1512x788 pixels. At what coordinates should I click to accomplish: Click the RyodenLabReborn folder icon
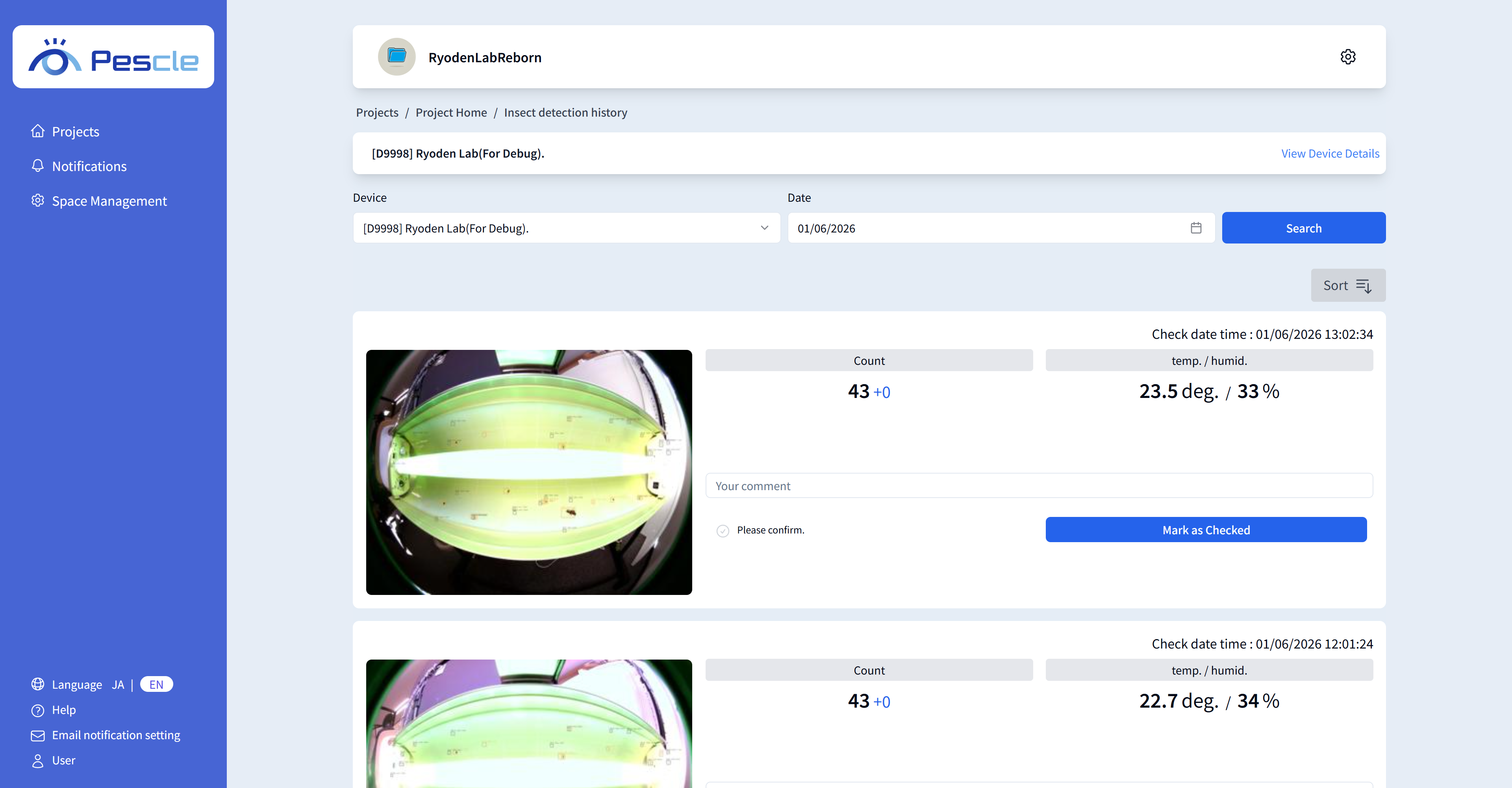[397, 57]
